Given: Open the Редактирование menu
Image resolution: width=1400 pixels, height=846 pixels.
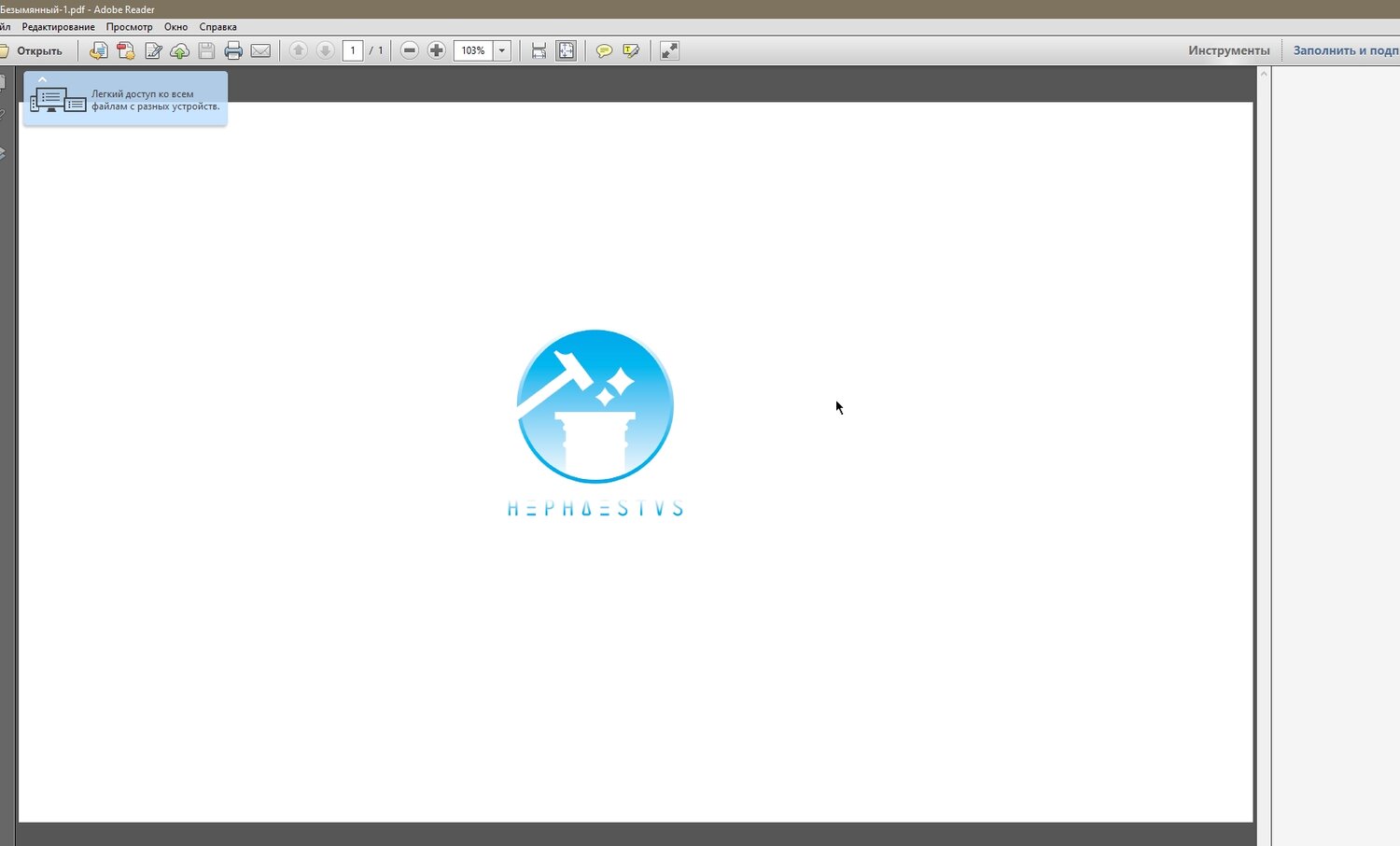Looking at the screenshot, I should [59, 27].
